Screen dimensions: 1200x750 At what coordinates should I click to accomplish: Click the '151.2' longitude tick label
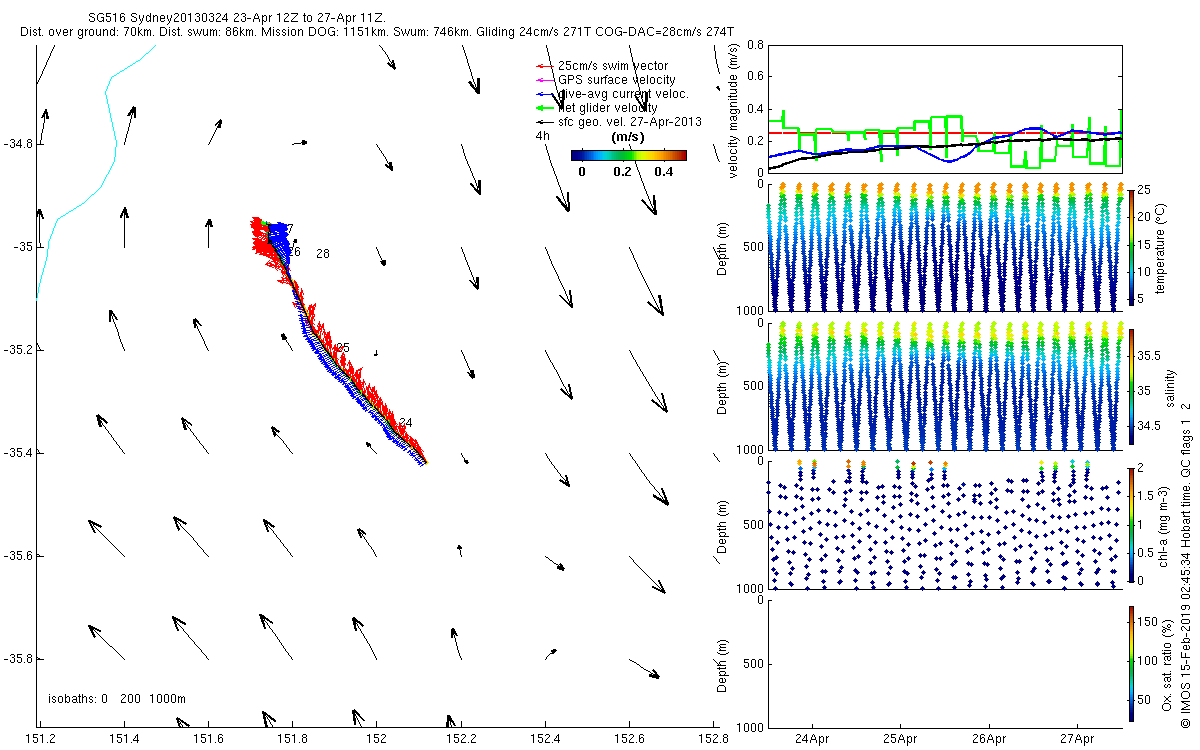(x=39, y=740)
